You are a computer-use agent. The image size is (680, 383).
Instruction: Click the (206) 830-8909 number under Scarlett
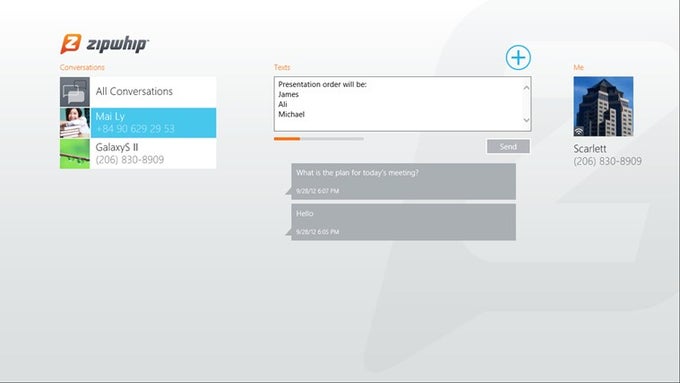pos(608,161)
